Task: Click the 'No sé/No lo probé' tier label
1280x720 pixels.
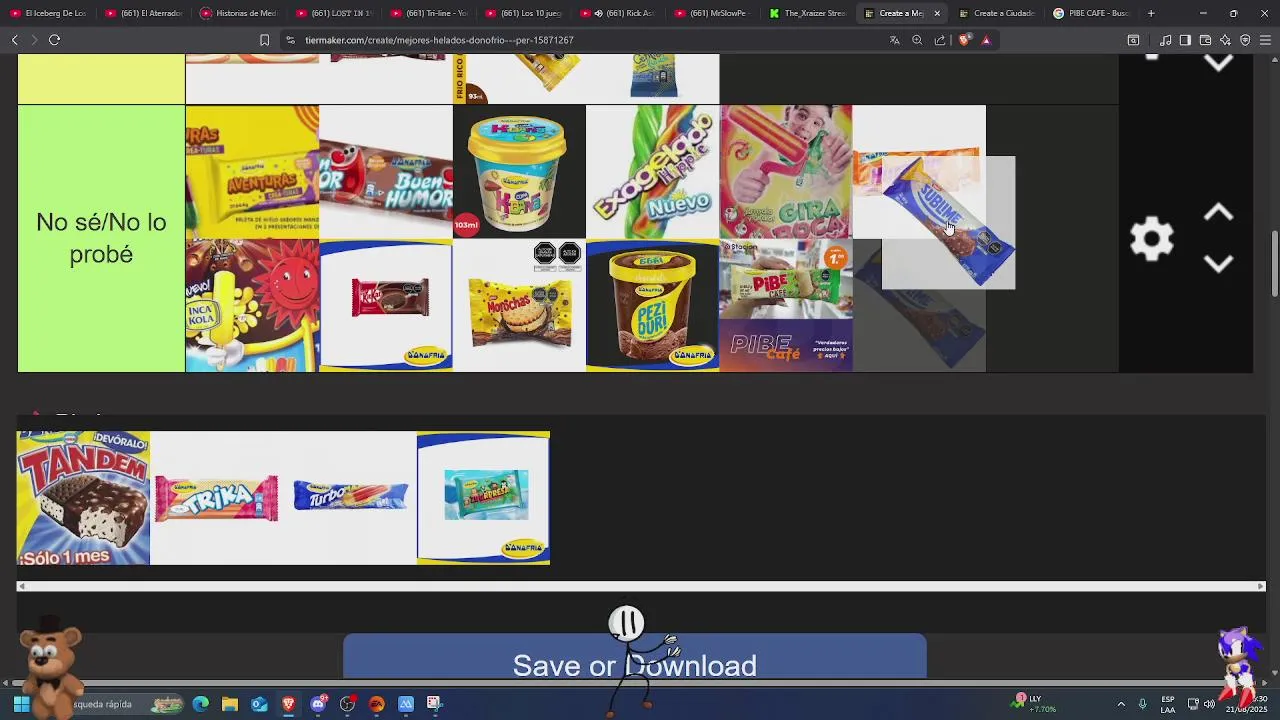Action: [101, 238]
